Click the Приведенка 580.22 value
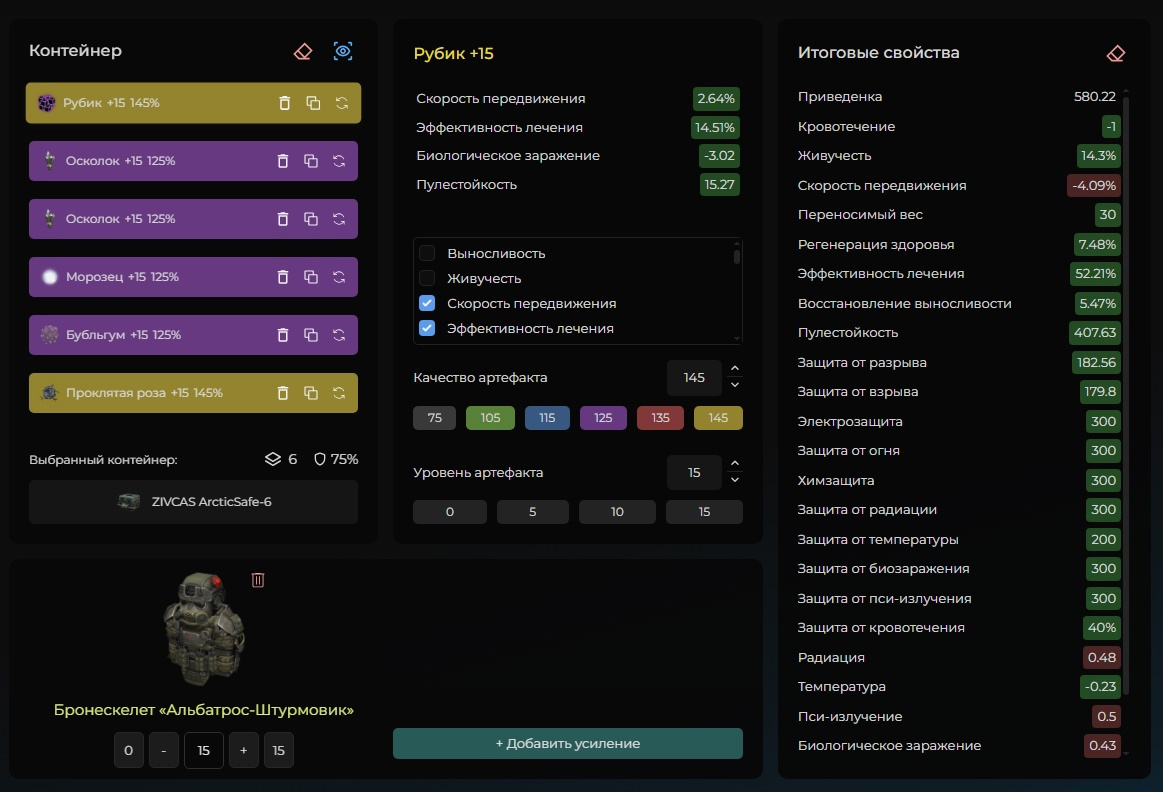Viewport: 1163px width, 792px height. pos(1095,96)
